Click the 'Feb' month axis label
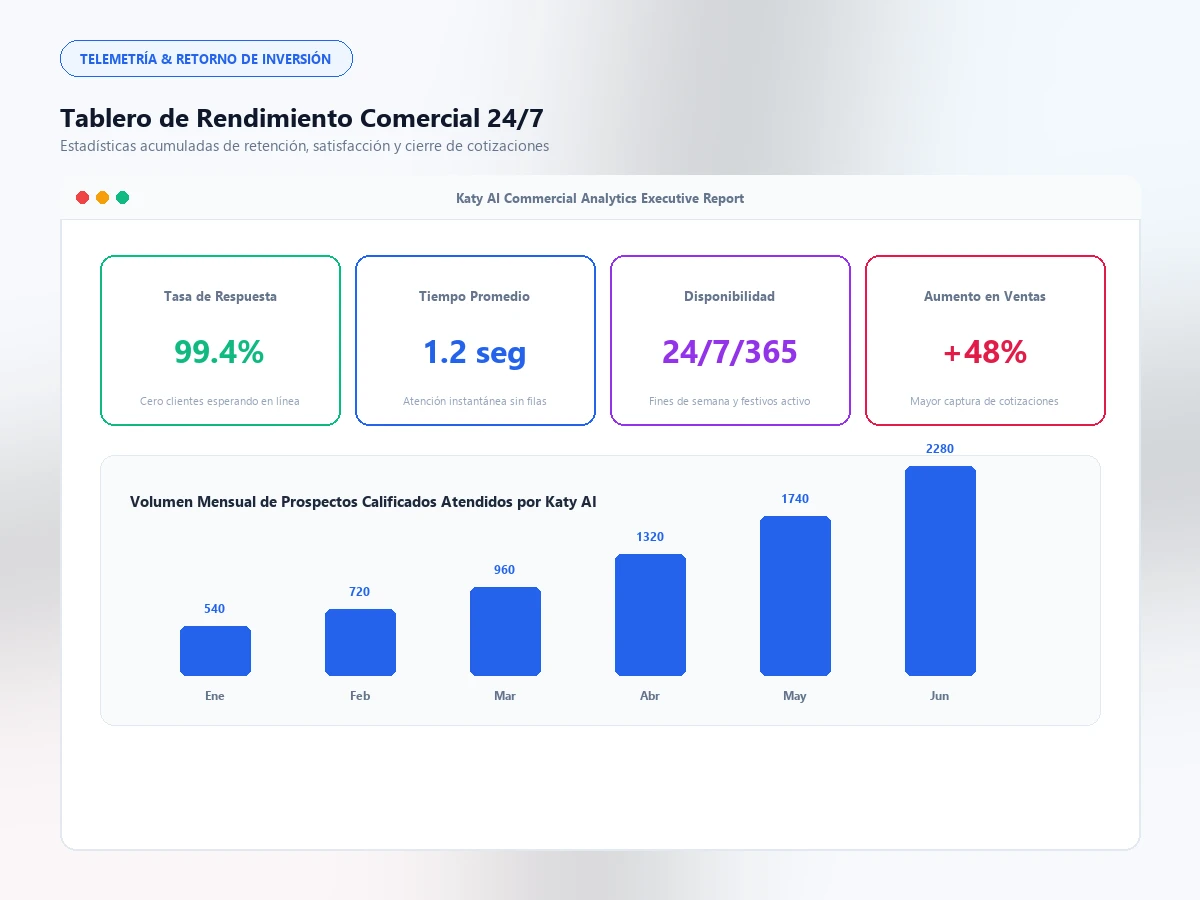1200x900 pixels. pos(360,696)
